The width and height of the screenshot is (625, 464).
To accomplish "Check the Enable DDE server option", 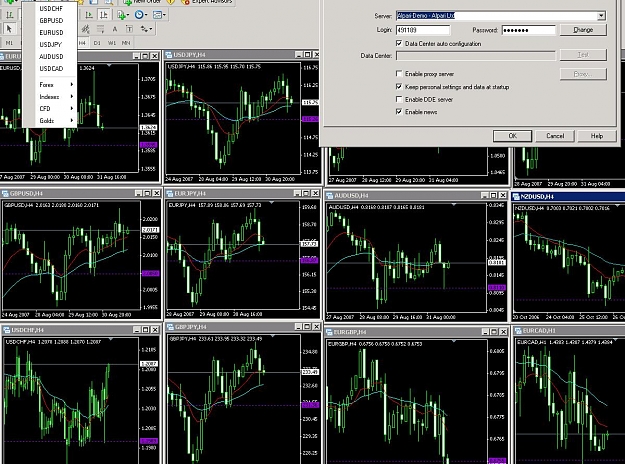I will click(399, 99).
